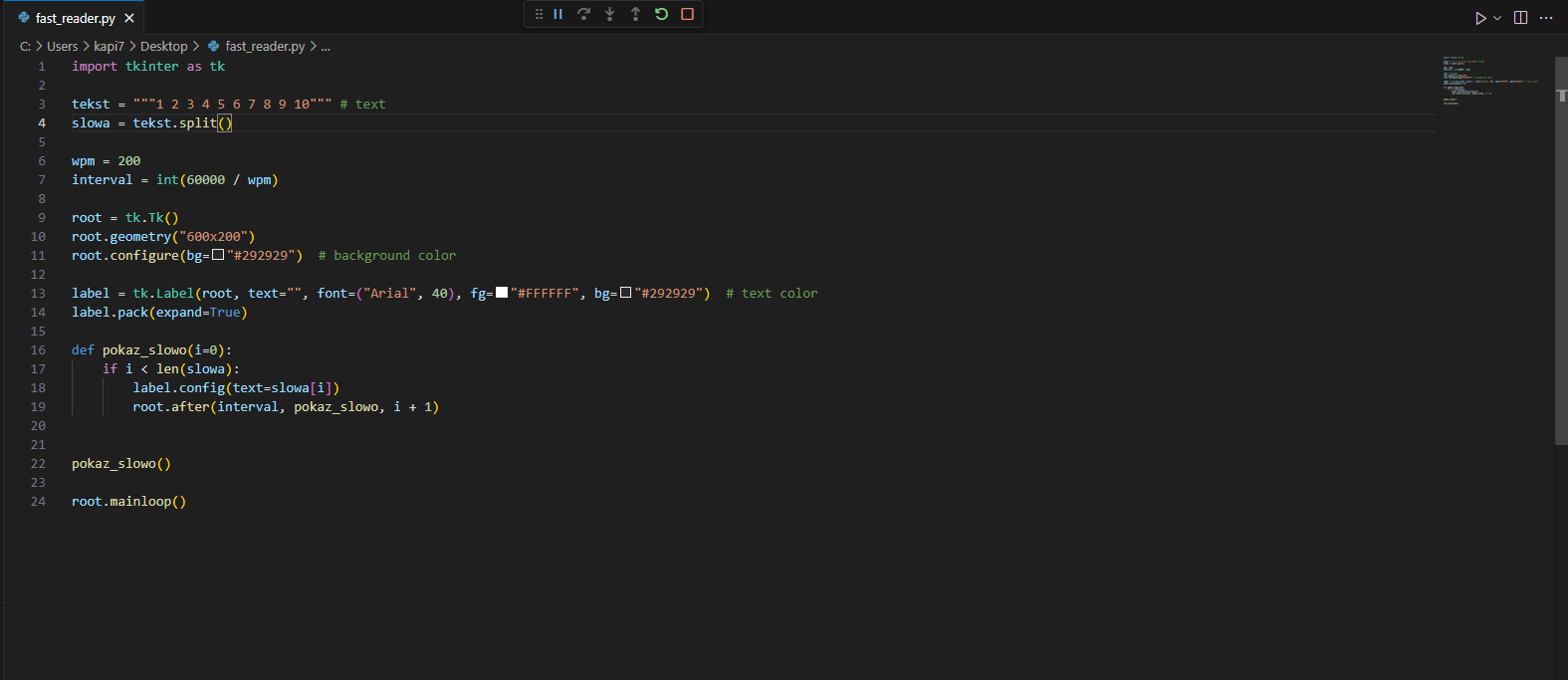Open the kapi7 breadcrumb folder
The width and height of the screenshot is (1568, 680).
(110, 46)
